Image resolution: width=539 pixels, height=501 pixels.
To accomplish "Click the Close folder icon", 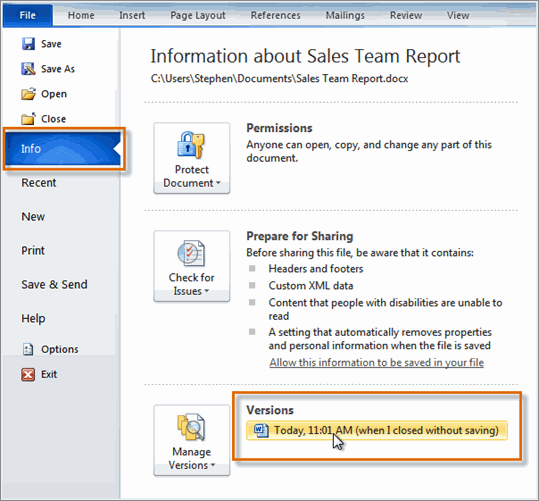I will click(28, 119).
